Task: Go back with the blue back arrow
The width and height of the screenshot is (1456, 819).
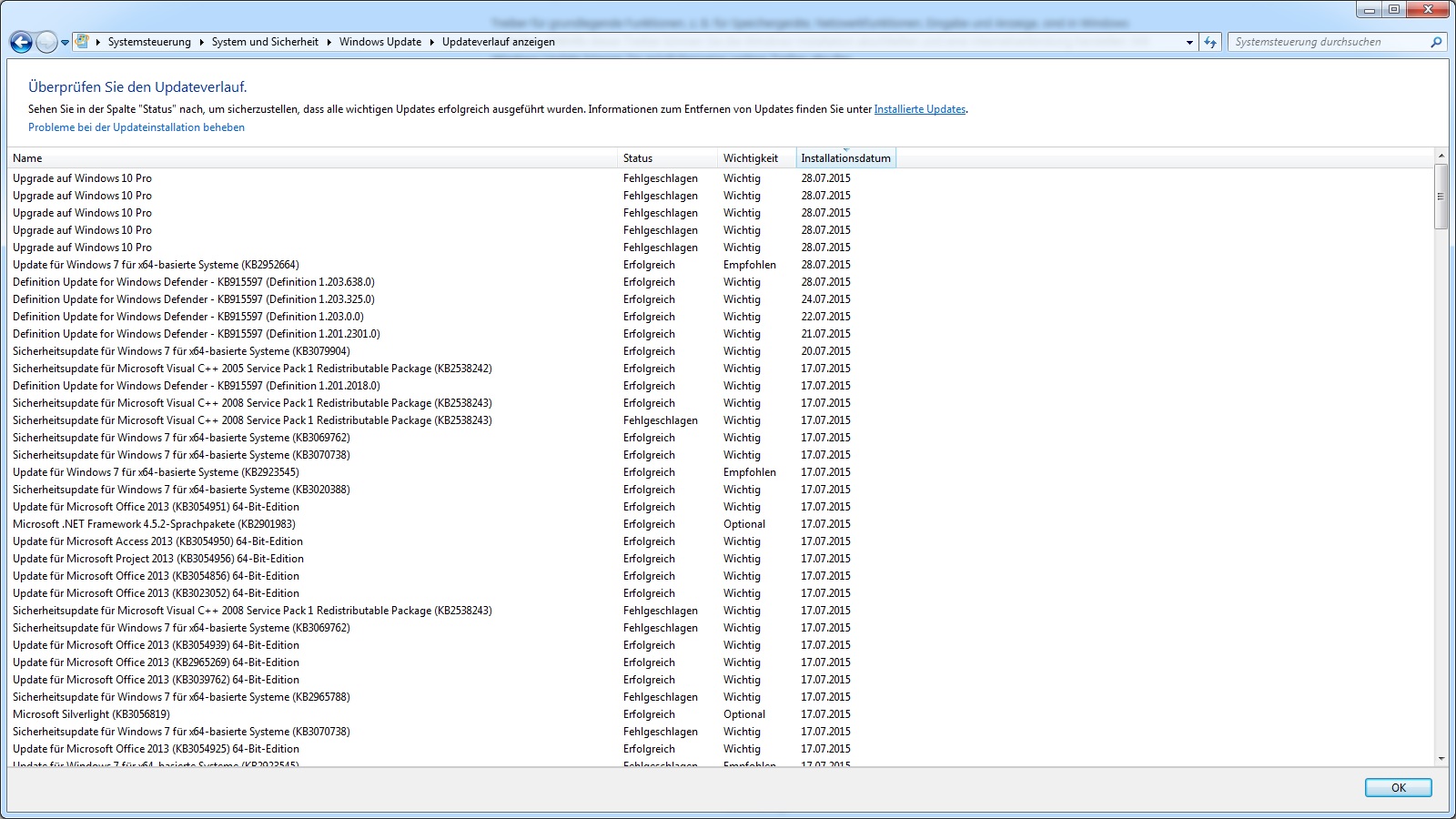Action: coord(21,42)
